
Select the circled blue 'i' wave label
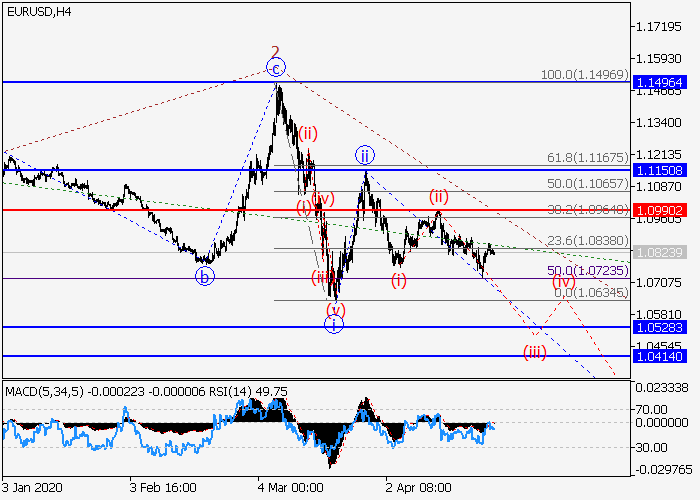click(x=335, y=323)
